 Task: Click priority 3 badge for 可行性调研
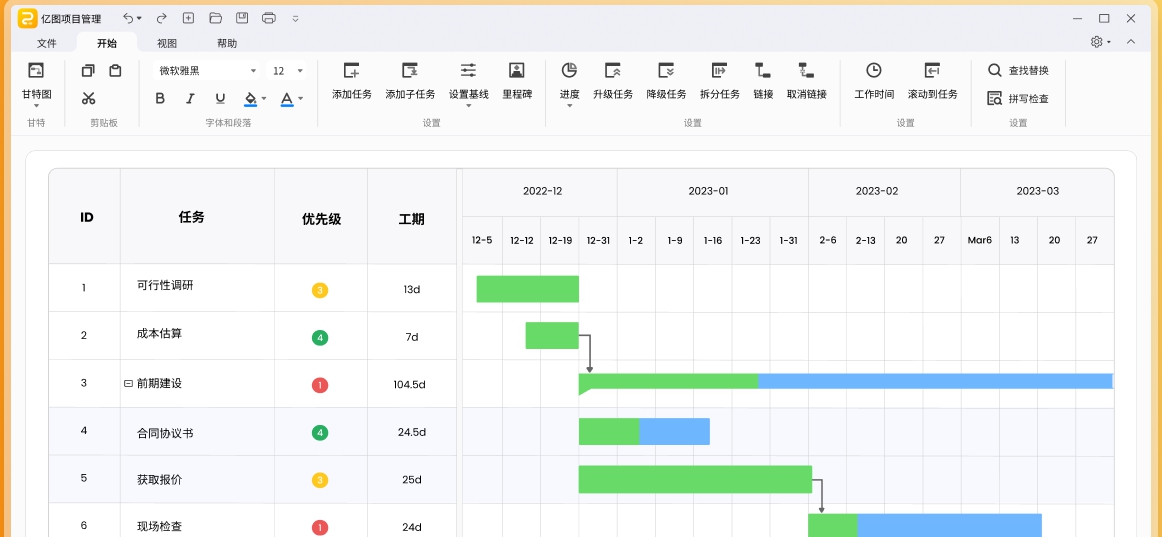coord(320,290)
